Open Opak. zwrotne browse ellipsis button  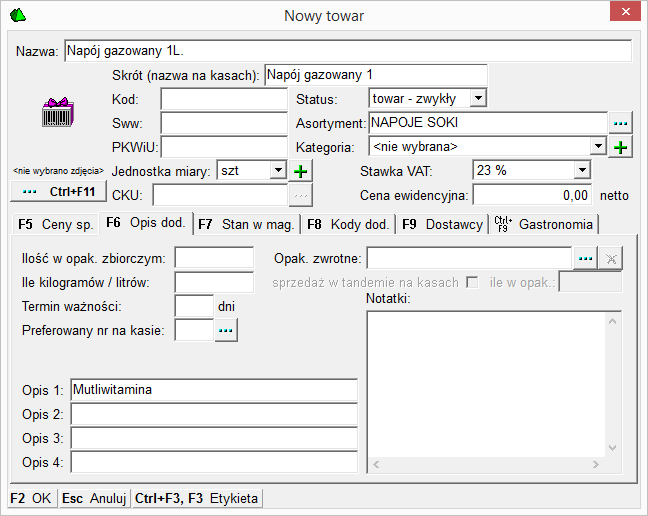[x=586, y=258]
